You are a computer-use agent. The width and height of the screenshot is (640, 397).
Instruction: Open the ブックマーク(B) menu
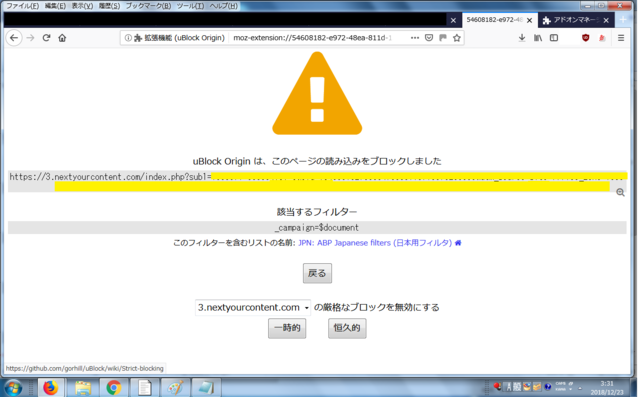point(148,6)
